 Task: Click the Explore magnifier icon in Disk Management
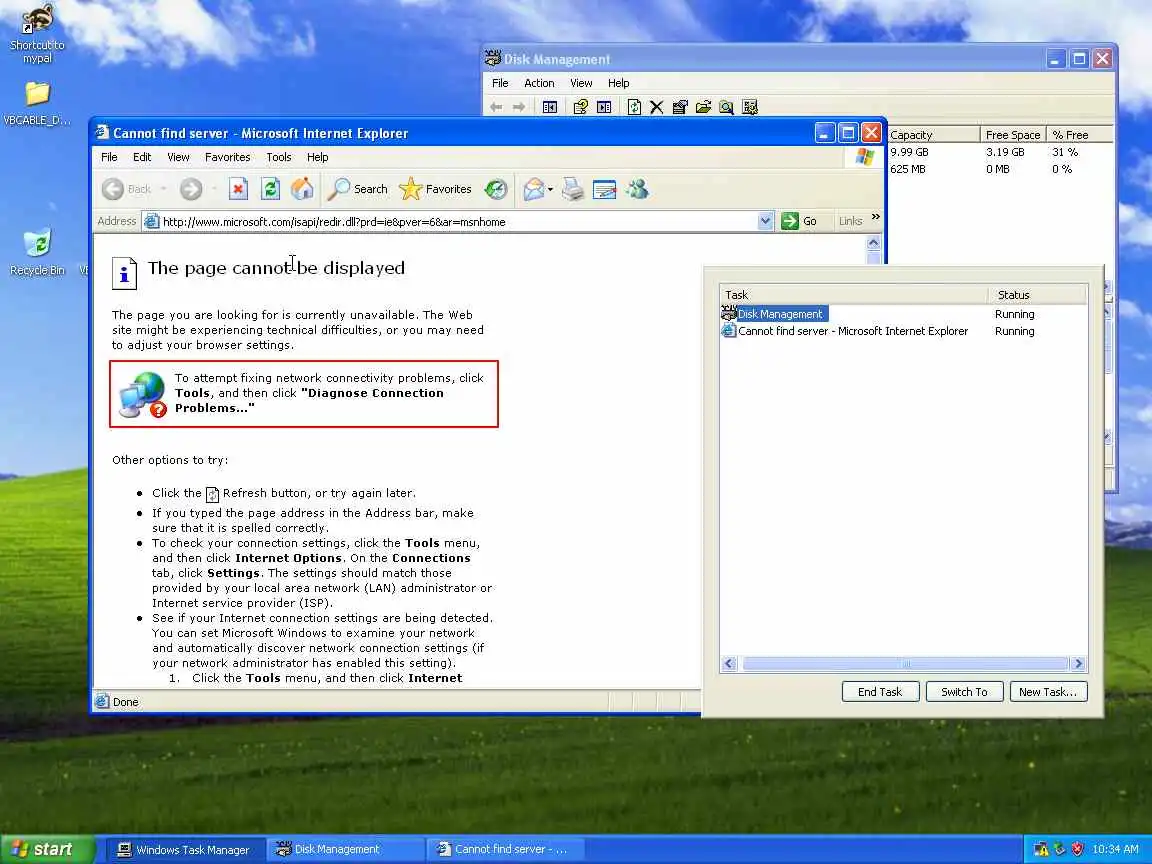pos(727,107)
